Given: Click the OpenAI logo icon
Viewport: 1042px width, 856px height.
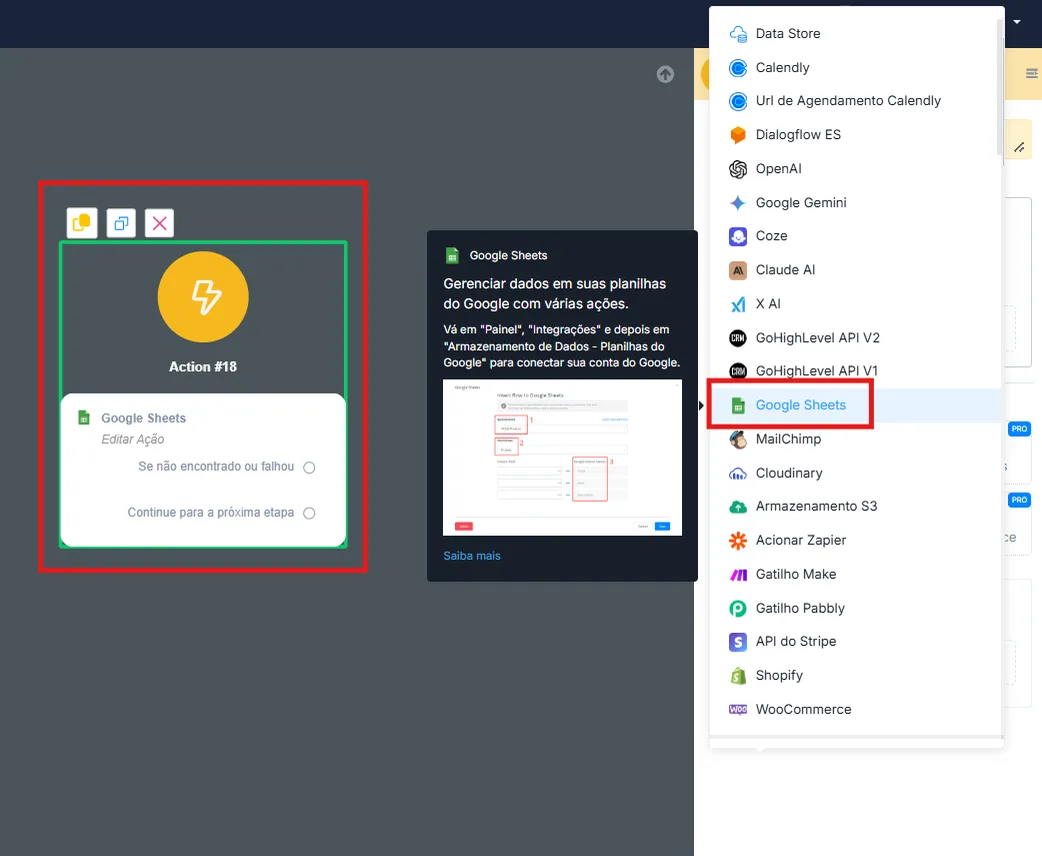Looking at the screenshot, I should click(x=738, y=169).
